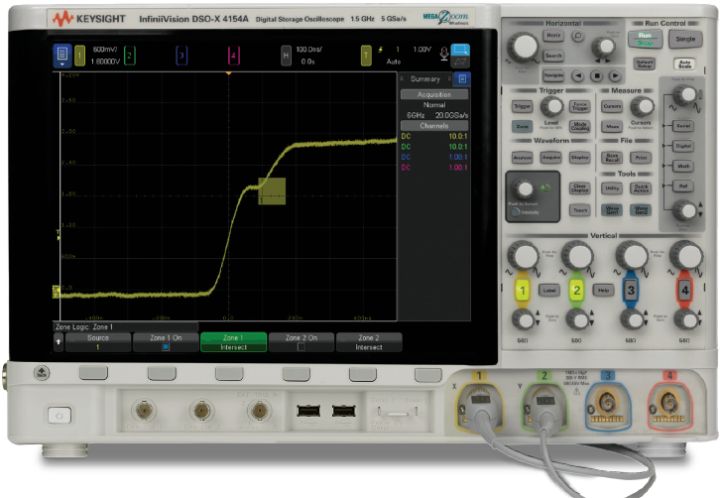Toggle the Wave Gen1 key
The image size is (720, 498).
pyautogui.click(x=612, y=210)
